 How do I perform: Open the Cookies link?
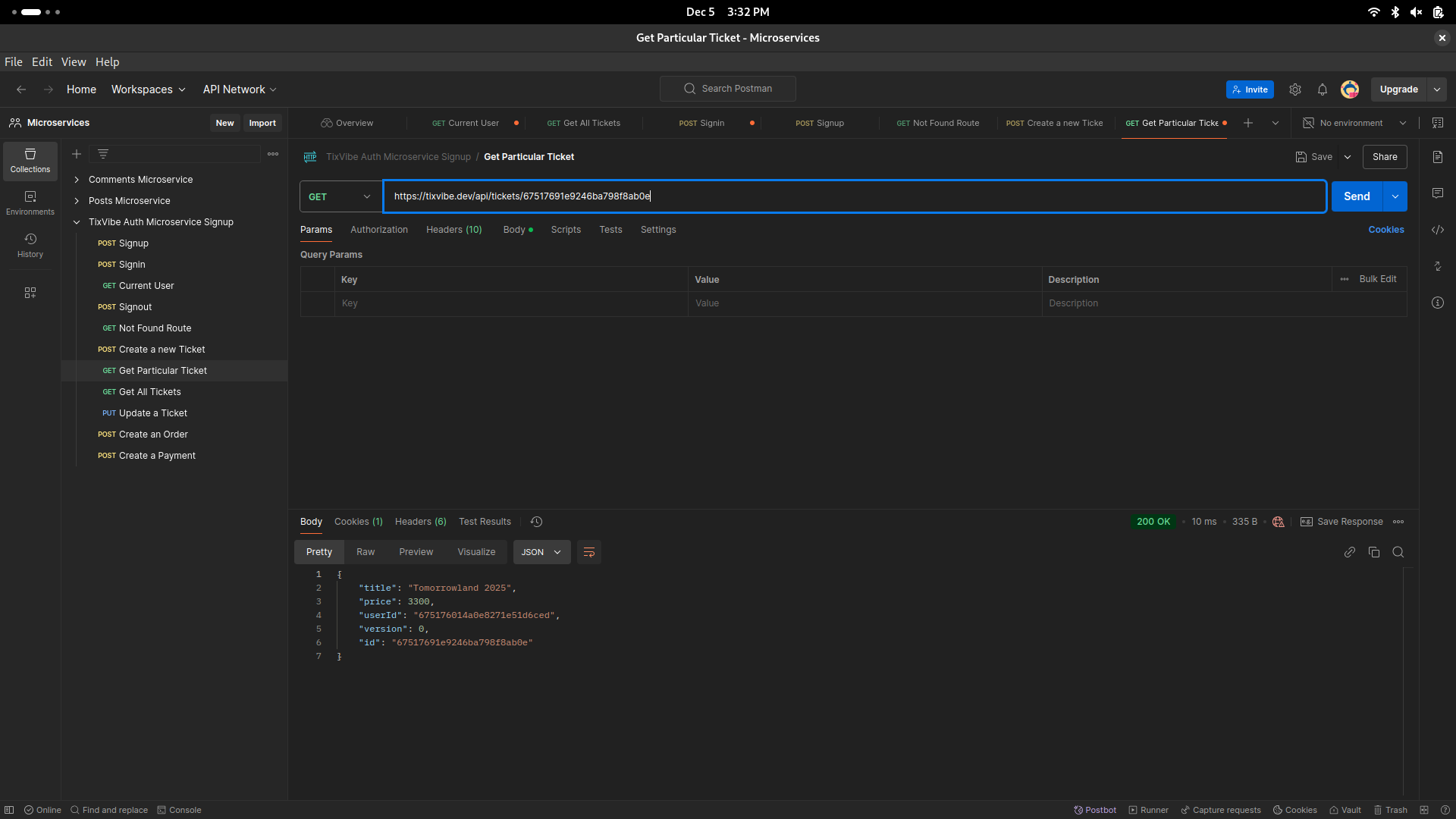point(1386,230)
